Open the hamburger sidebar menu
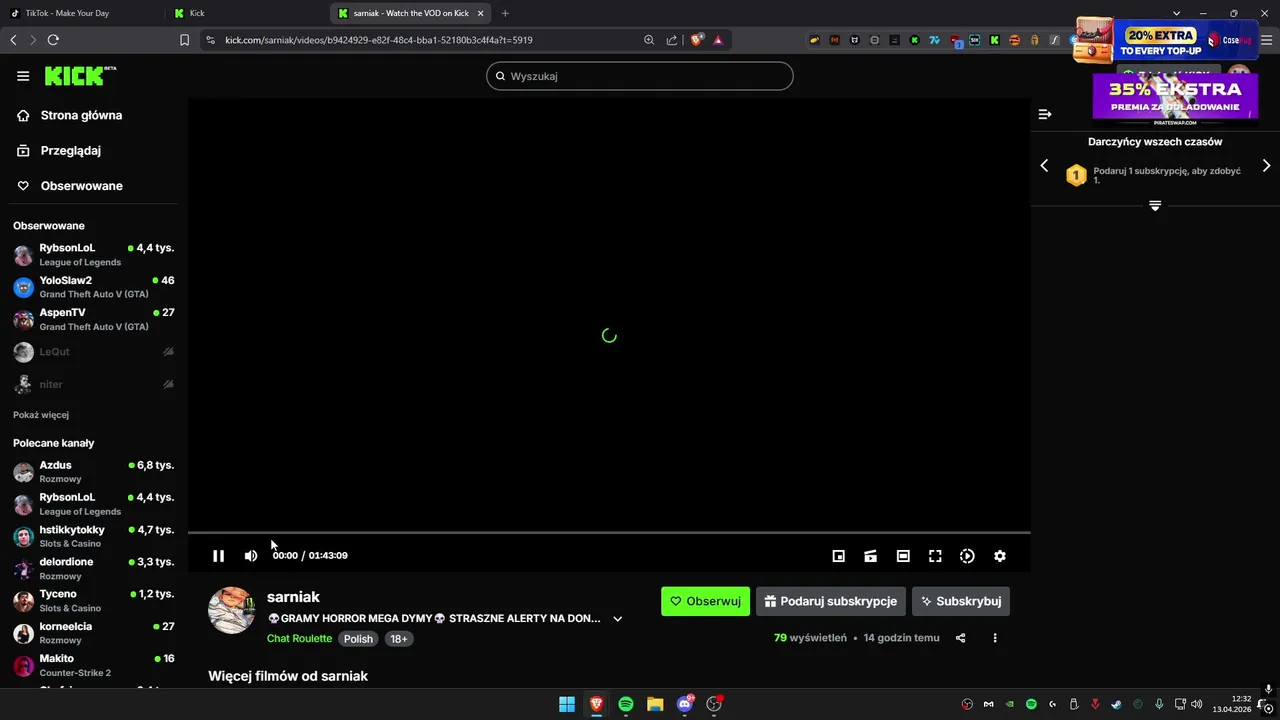1280x720 pixels. [23, 76]
